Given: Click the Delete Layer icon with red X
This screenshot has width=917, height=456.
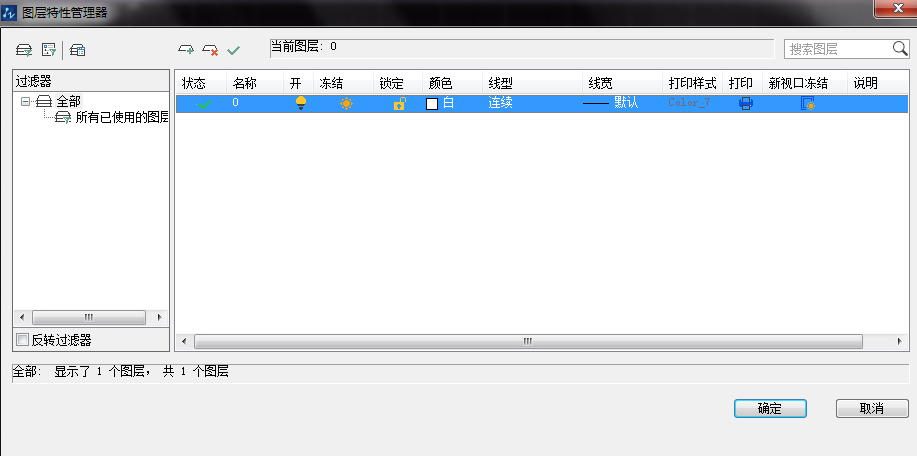Looking at the screenshot, I should (210, 49).
